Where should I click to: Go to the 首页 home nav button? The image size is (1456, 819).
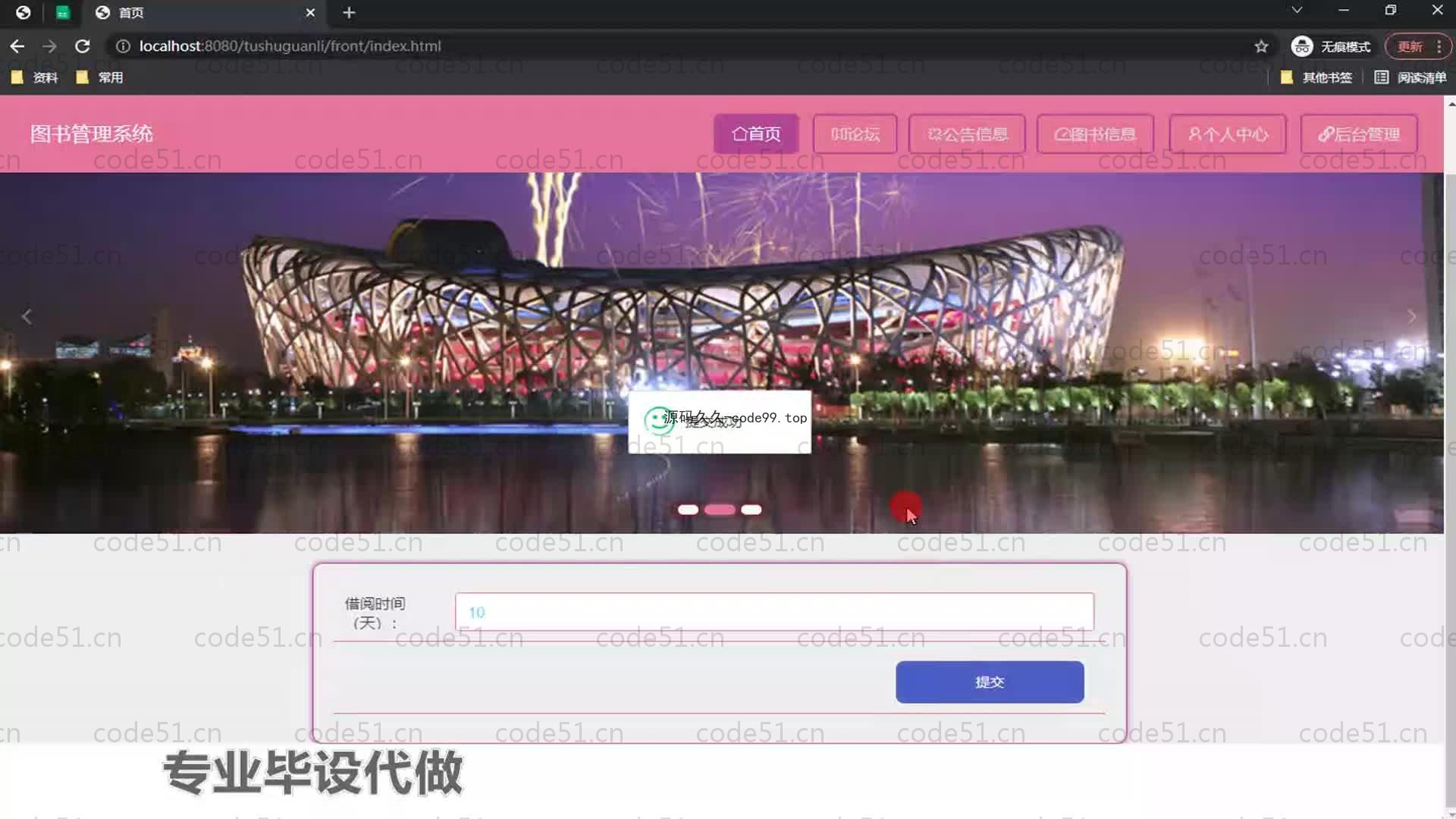756,134
